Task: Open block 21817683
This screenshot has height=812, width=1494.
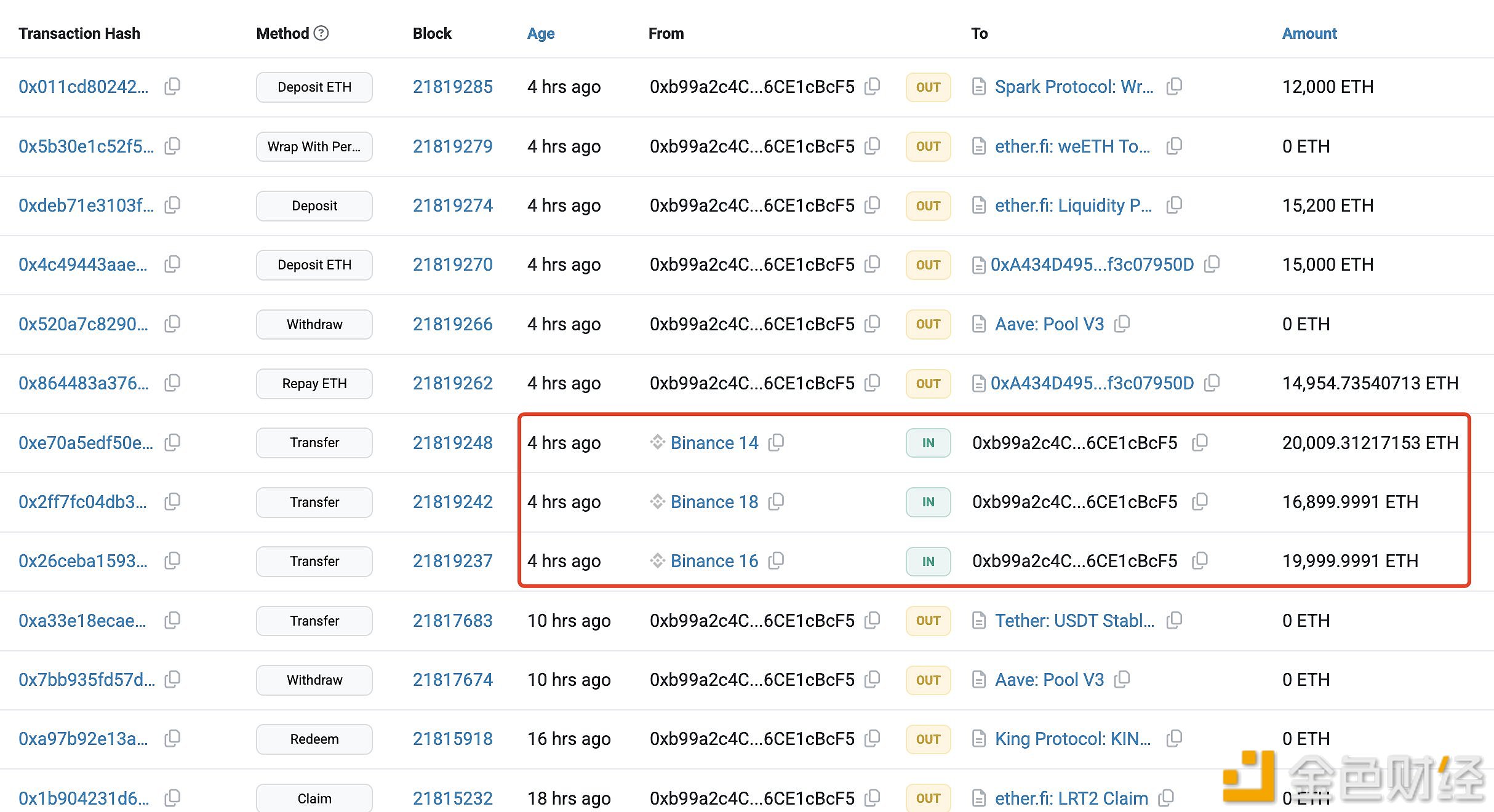Action: 453,621
